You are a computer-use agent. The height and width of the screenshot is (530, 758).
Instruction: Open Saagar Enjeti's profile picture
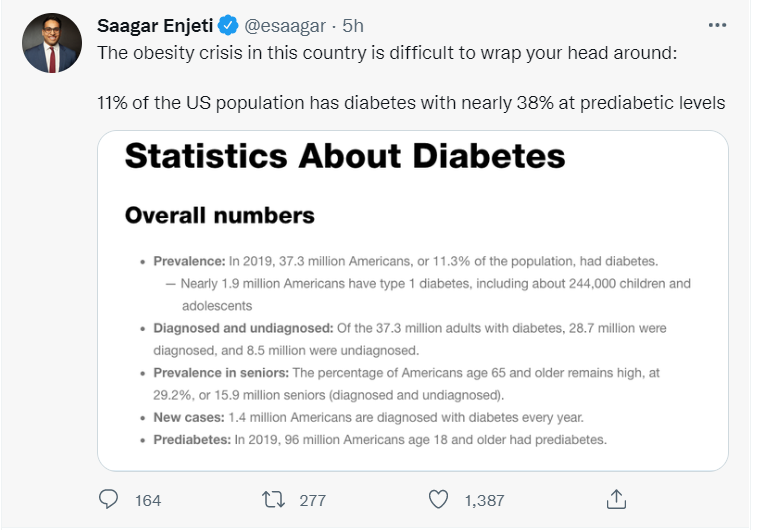click(x=52, y=43)
